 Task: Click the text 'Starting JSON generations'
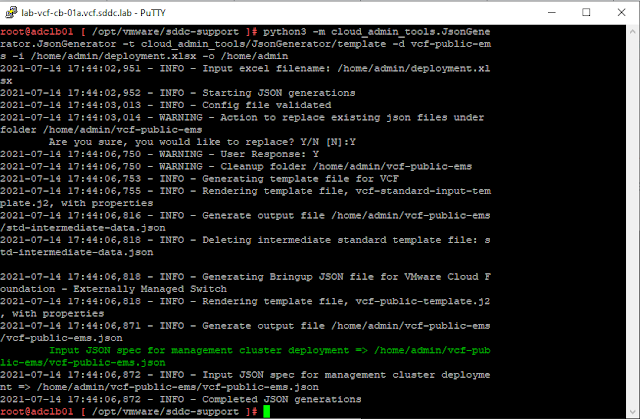[x=279, y=93]
